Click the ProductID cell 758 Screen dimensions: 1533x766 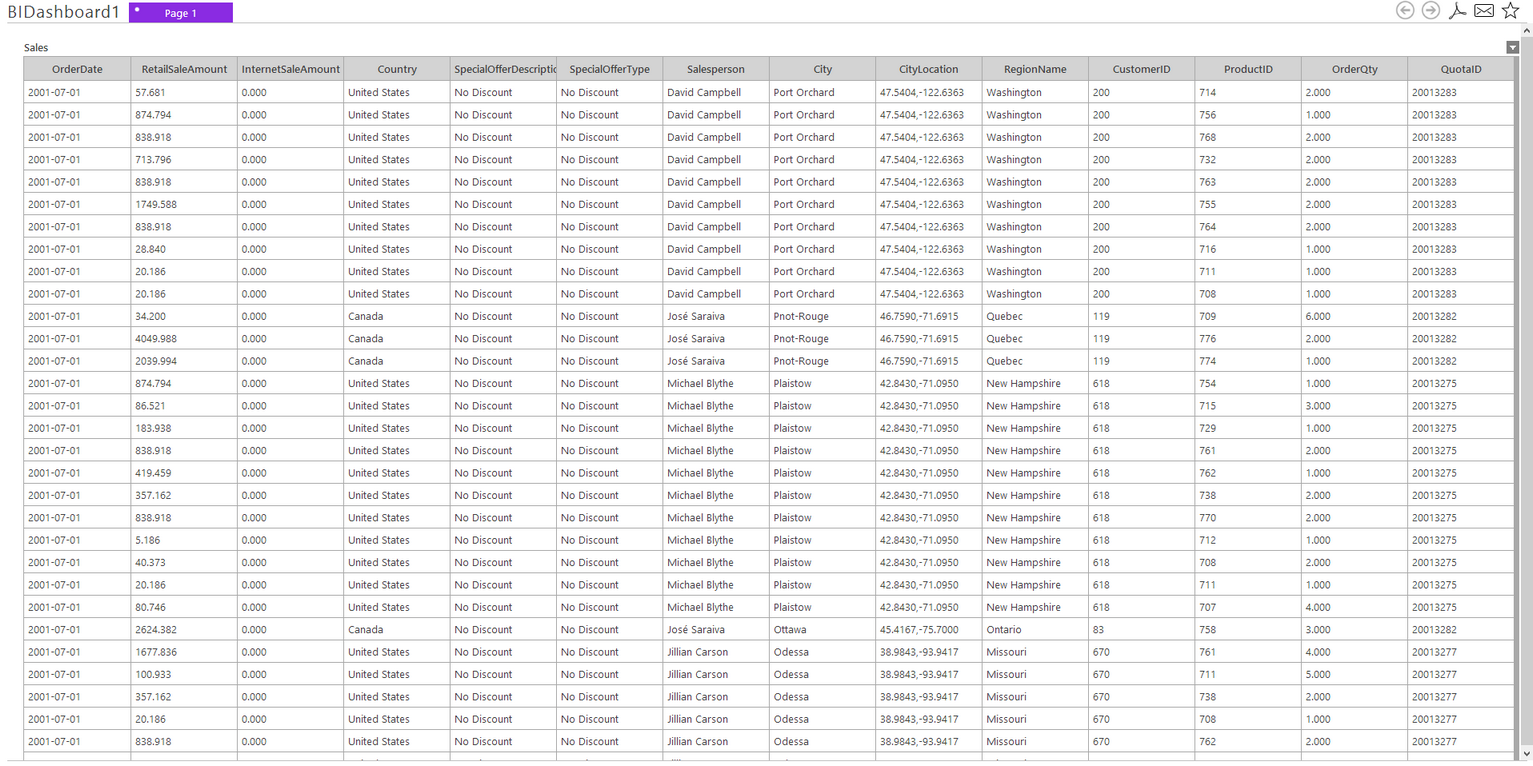click(x=1248, y=630)
